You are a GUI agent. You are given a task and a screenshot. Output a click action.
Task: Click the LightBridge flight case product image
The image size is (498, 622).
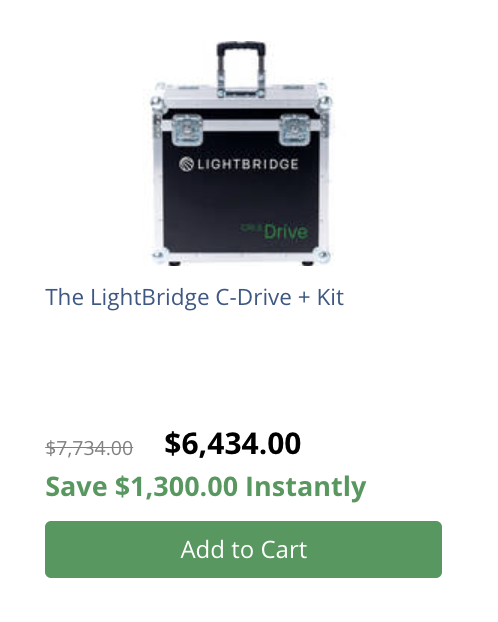click(240, 153)
